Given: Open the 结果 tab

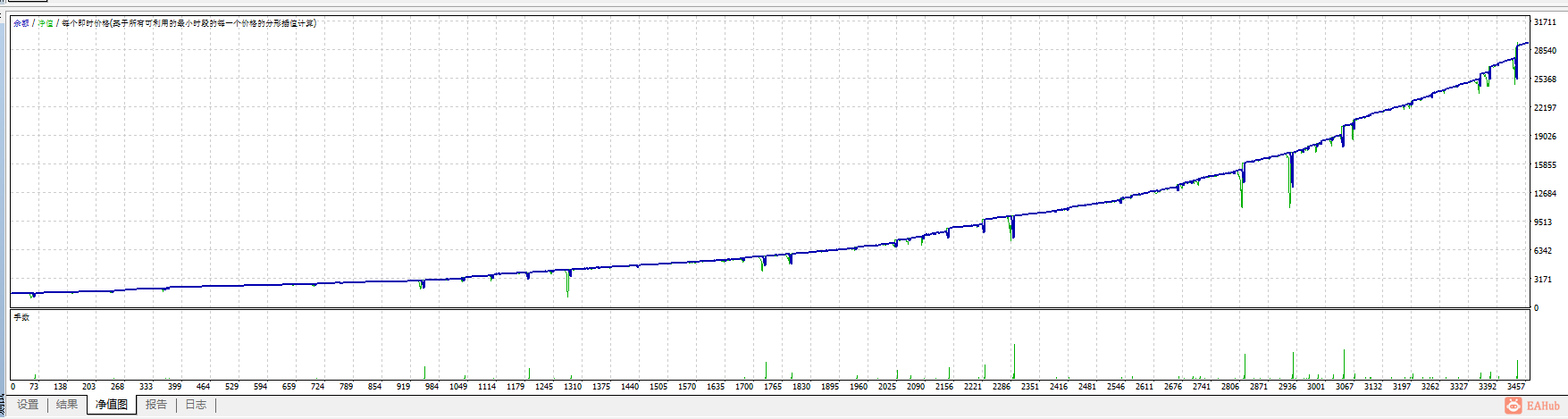Looking at the screenshot, I should pyautogui.click(x=67, y=405).
